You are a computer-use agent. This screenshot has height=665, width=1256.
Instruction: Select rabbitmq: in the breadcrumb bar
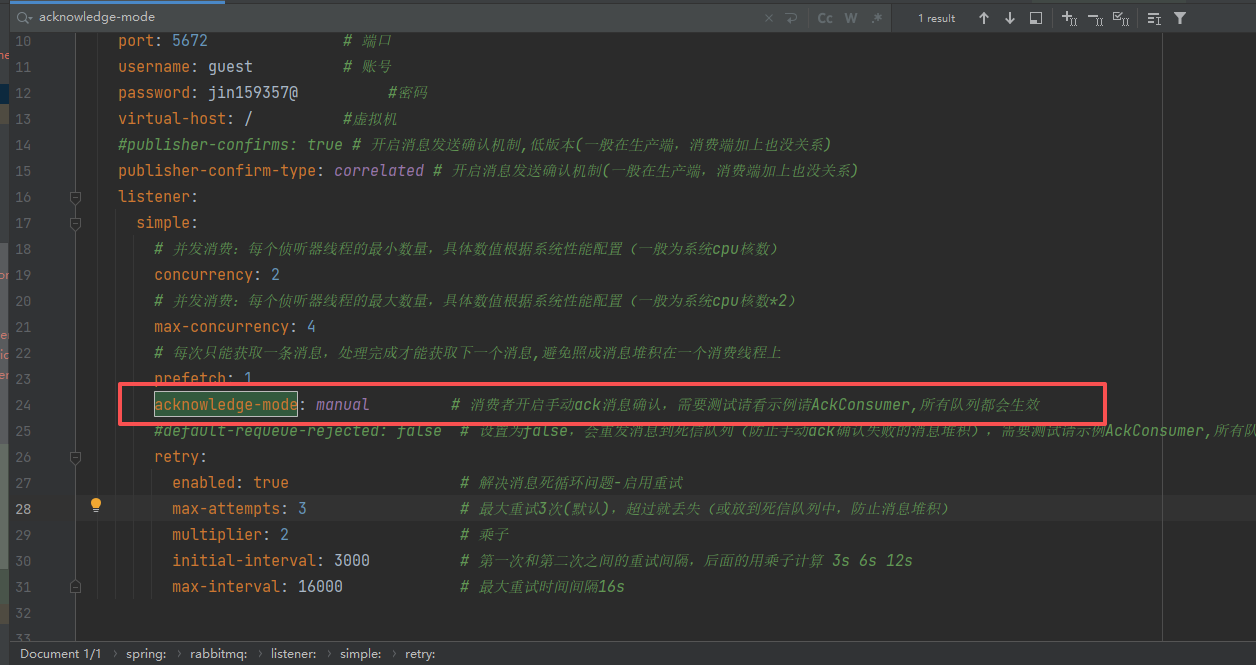click(x=216, y=654)
